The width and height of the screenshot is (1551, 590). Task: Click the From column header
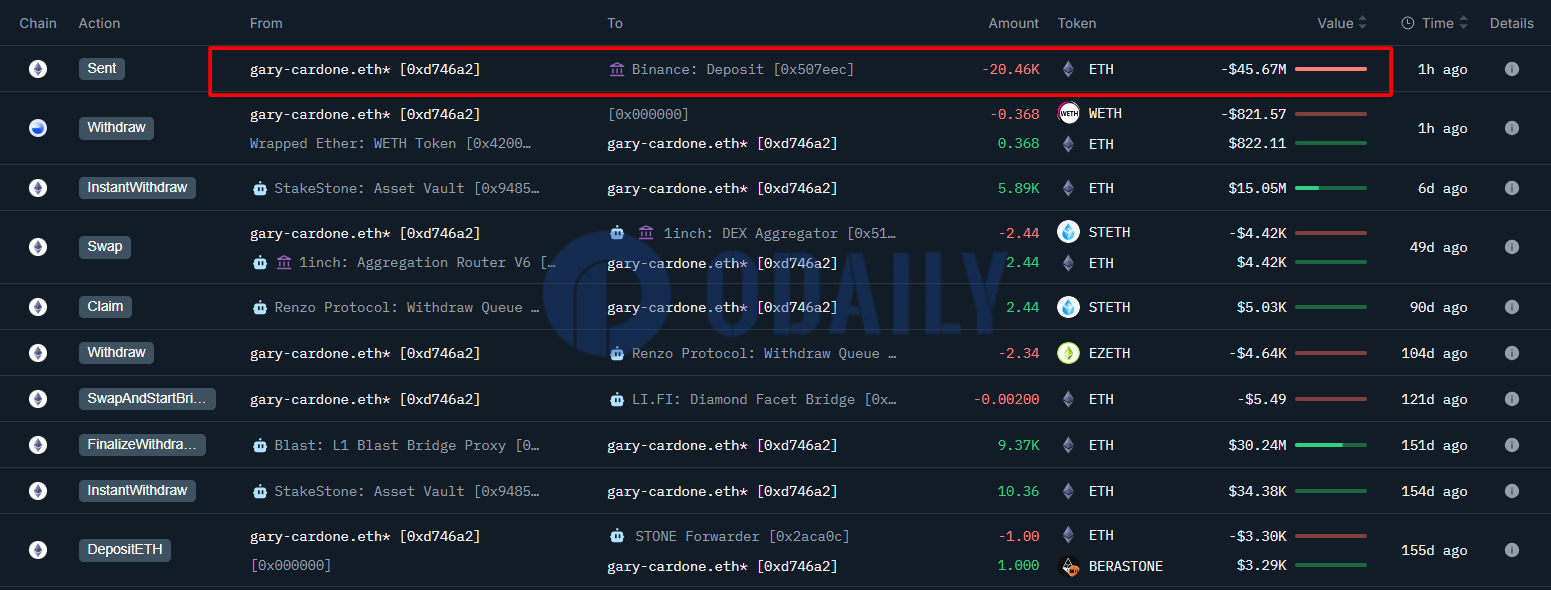point(266,23)
